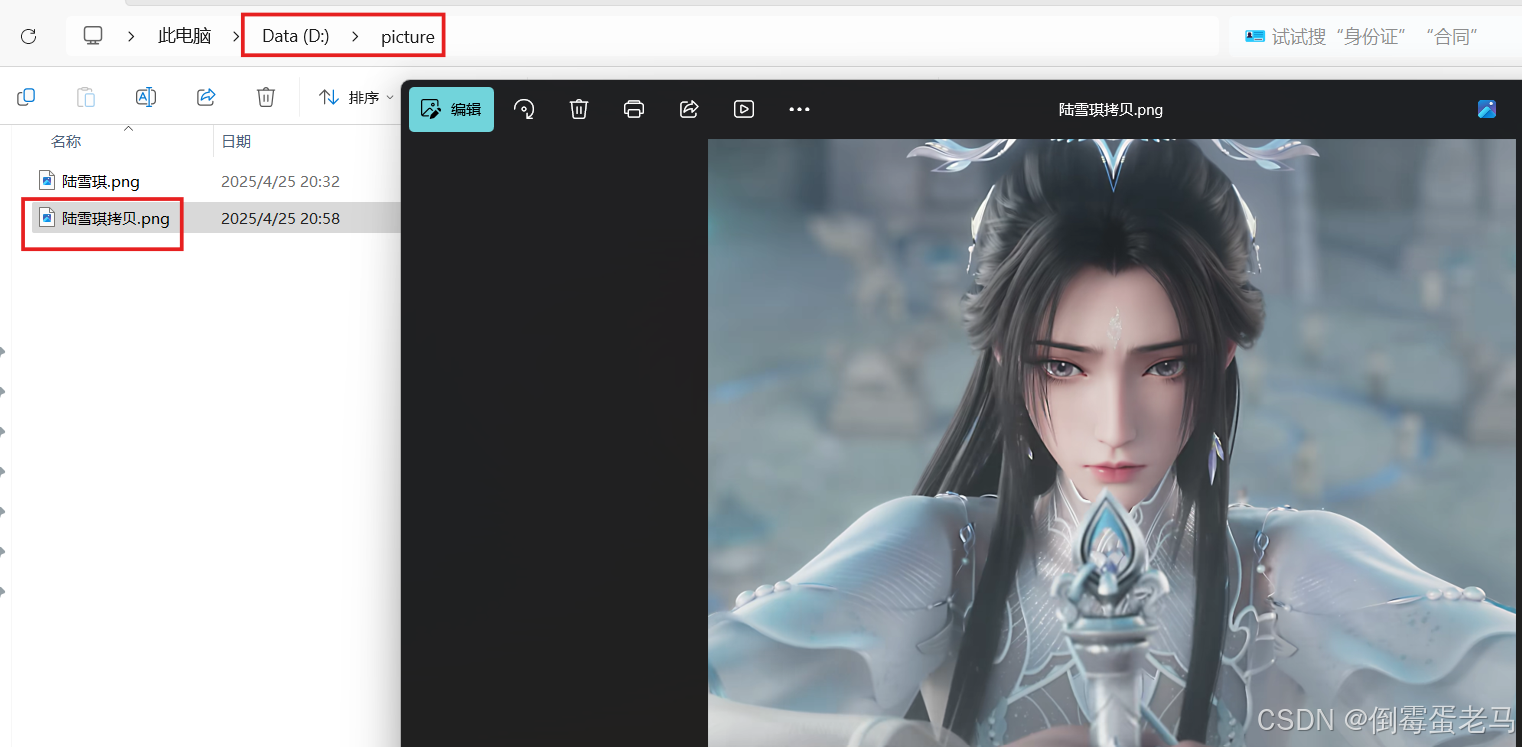
Task: Select the file 陆雪琪拷贝.png
Action: (116, 218)
